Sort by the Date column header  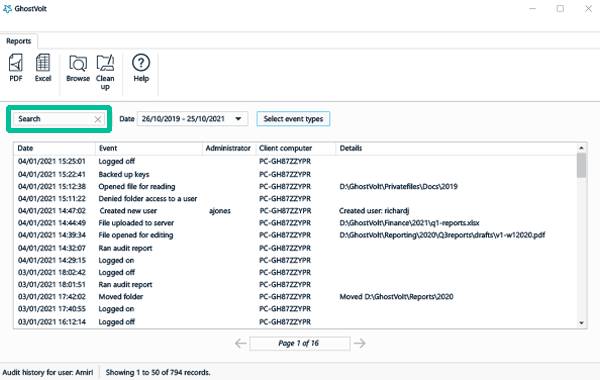click(54, 148)
